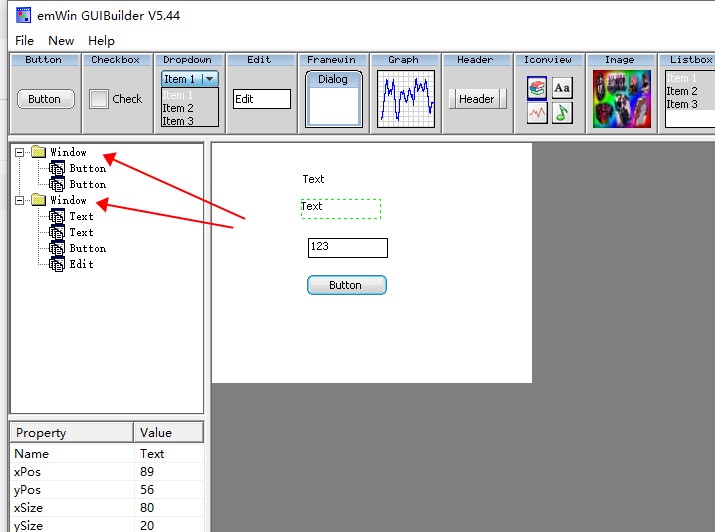
Task: Edit the xSize value 80
Action: pyautogui.click(x=169, y=507)
